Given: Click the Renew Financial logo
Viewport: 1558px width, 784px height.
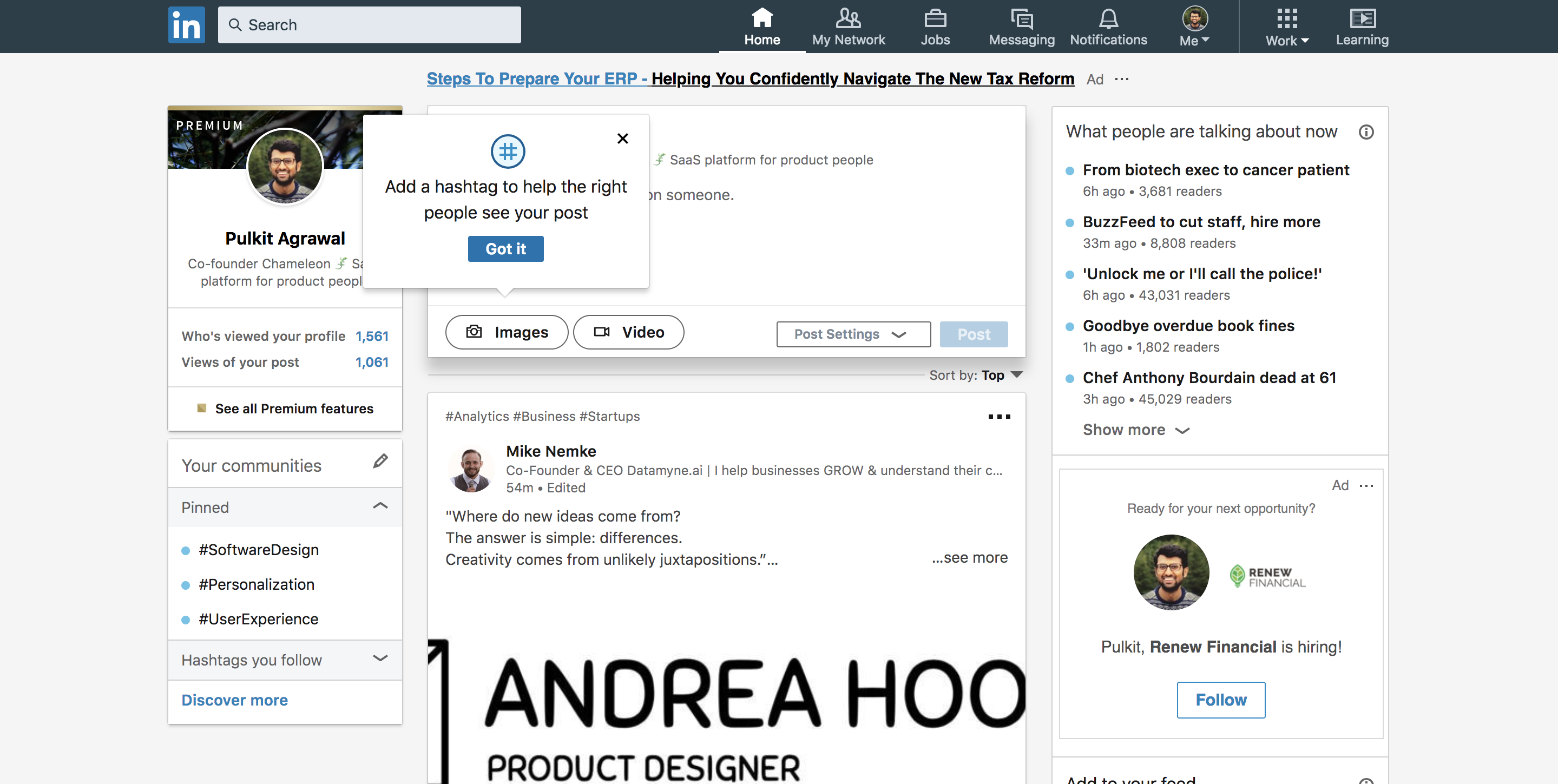Looking at the screenshot, I should point(1267,576).
